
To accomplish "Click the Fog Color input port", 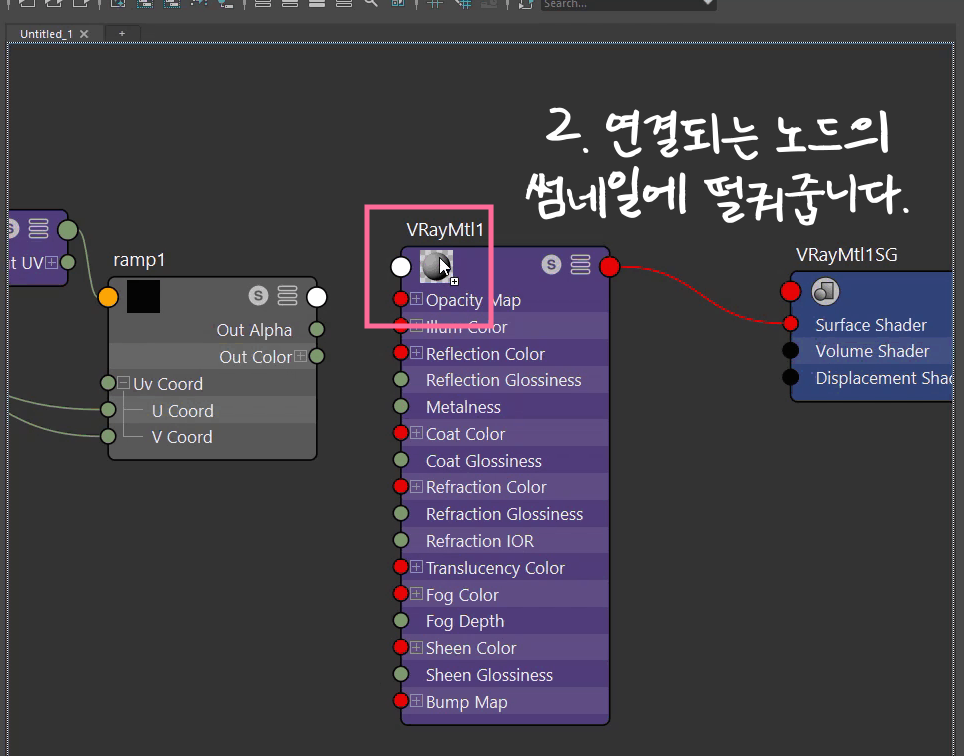I will (401, 594).
